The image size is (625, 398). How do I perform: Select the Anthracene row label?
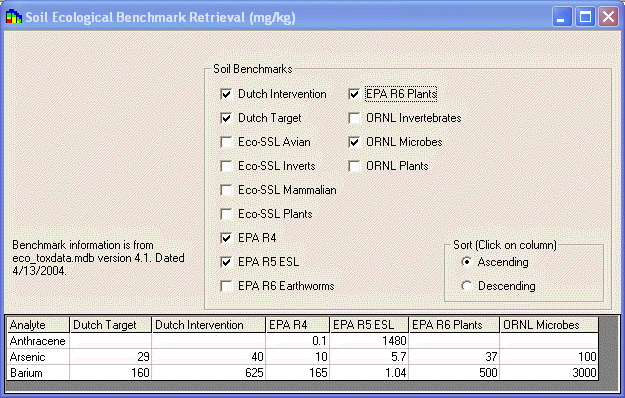pos(38,341)
